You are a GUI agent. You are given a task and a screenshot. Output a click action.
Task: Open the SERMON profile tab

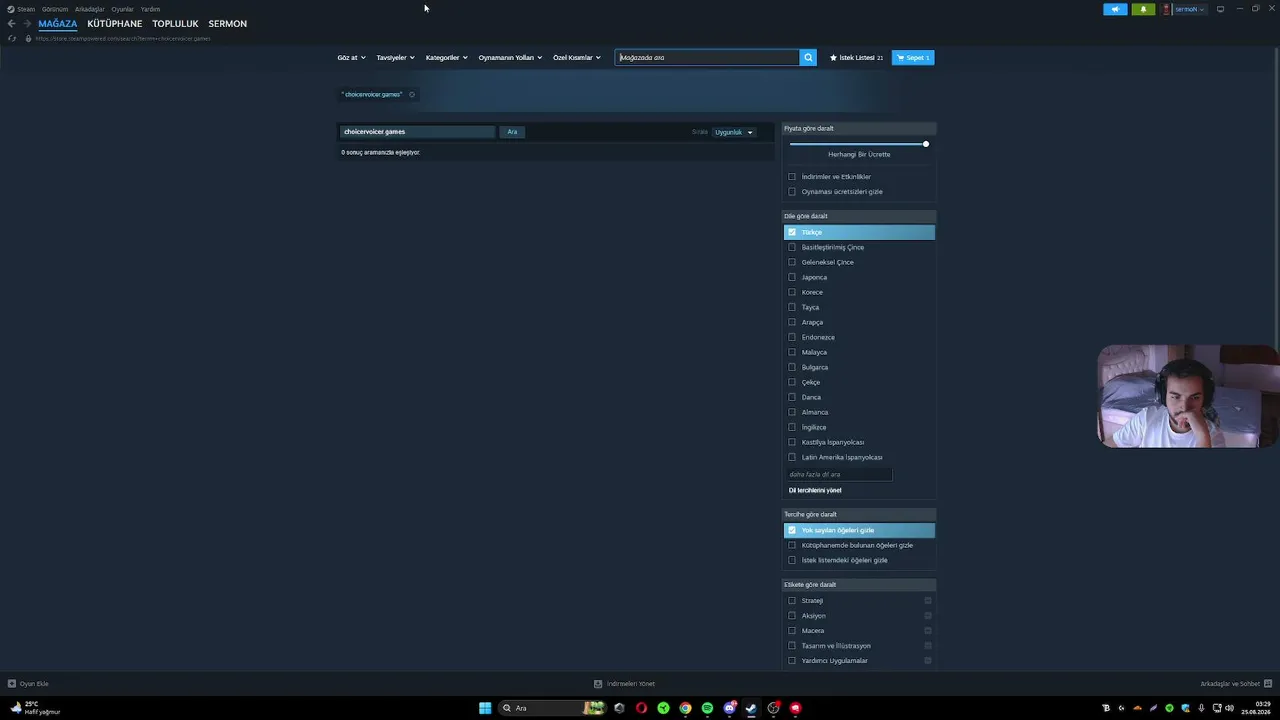pyautogui.click(x=228, y=24)
